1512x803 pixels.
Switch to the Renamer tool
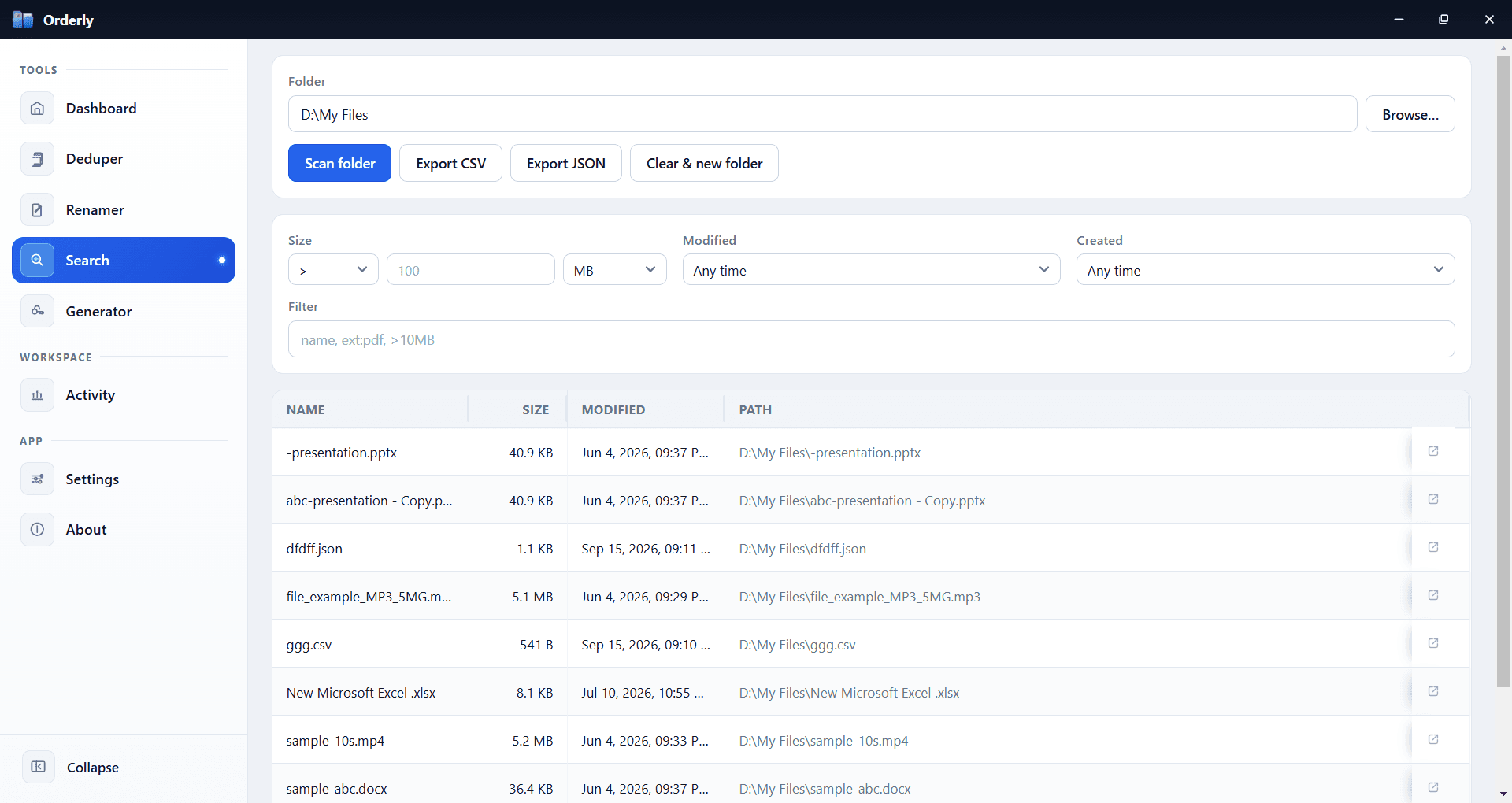(x=124, y=210)
